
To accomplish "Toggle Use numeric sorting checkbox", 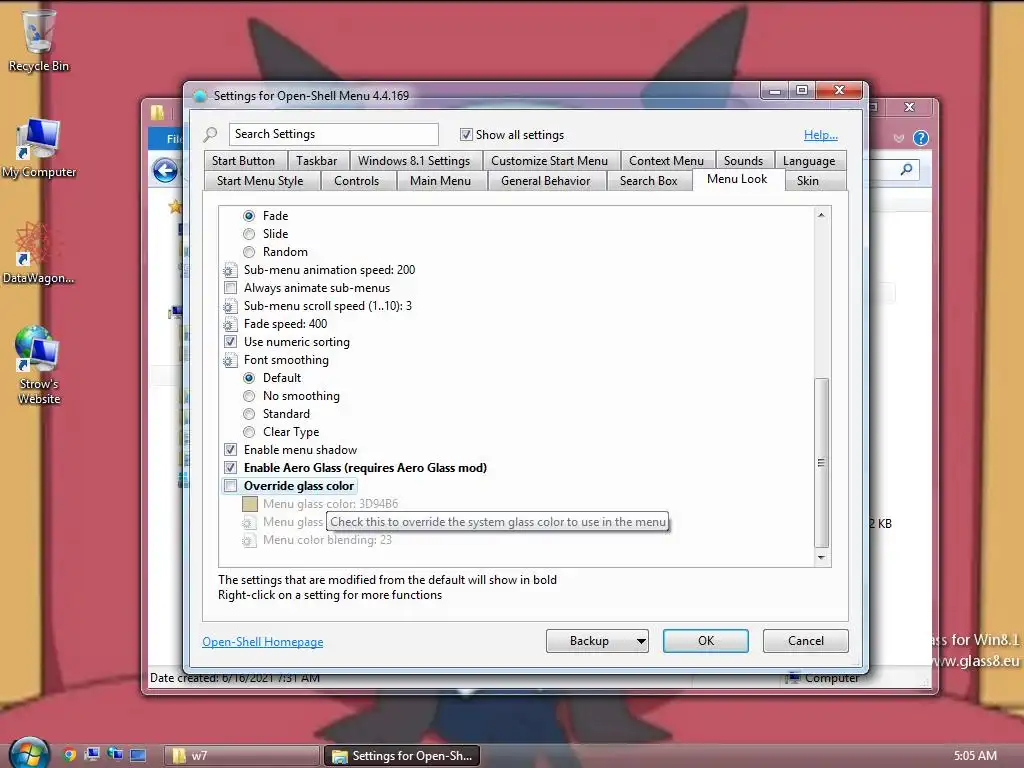I will coord(231,342).
